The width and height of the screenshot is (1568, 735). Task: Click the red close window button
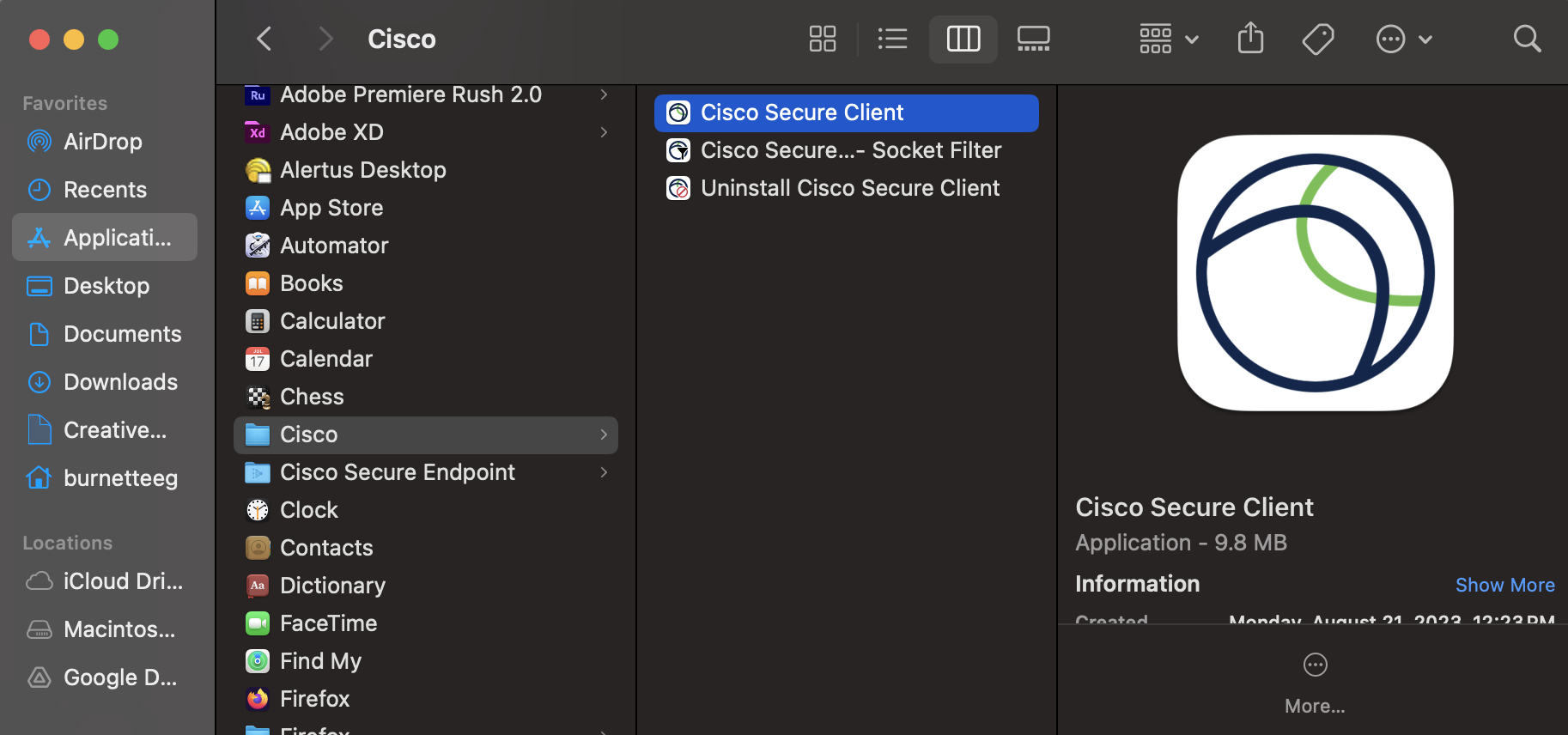pyautogui.click(x=40, y=39)
